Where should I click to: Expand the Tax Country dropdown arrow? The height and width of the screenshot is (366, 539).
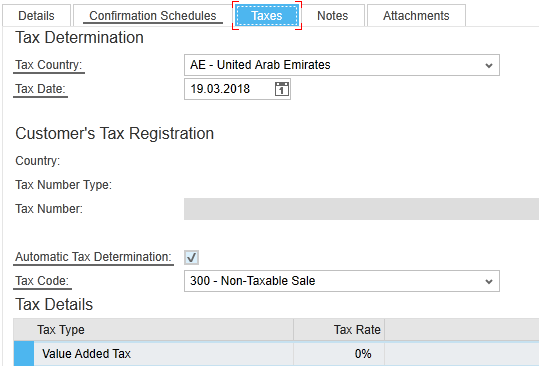click(x=488, y=65)
